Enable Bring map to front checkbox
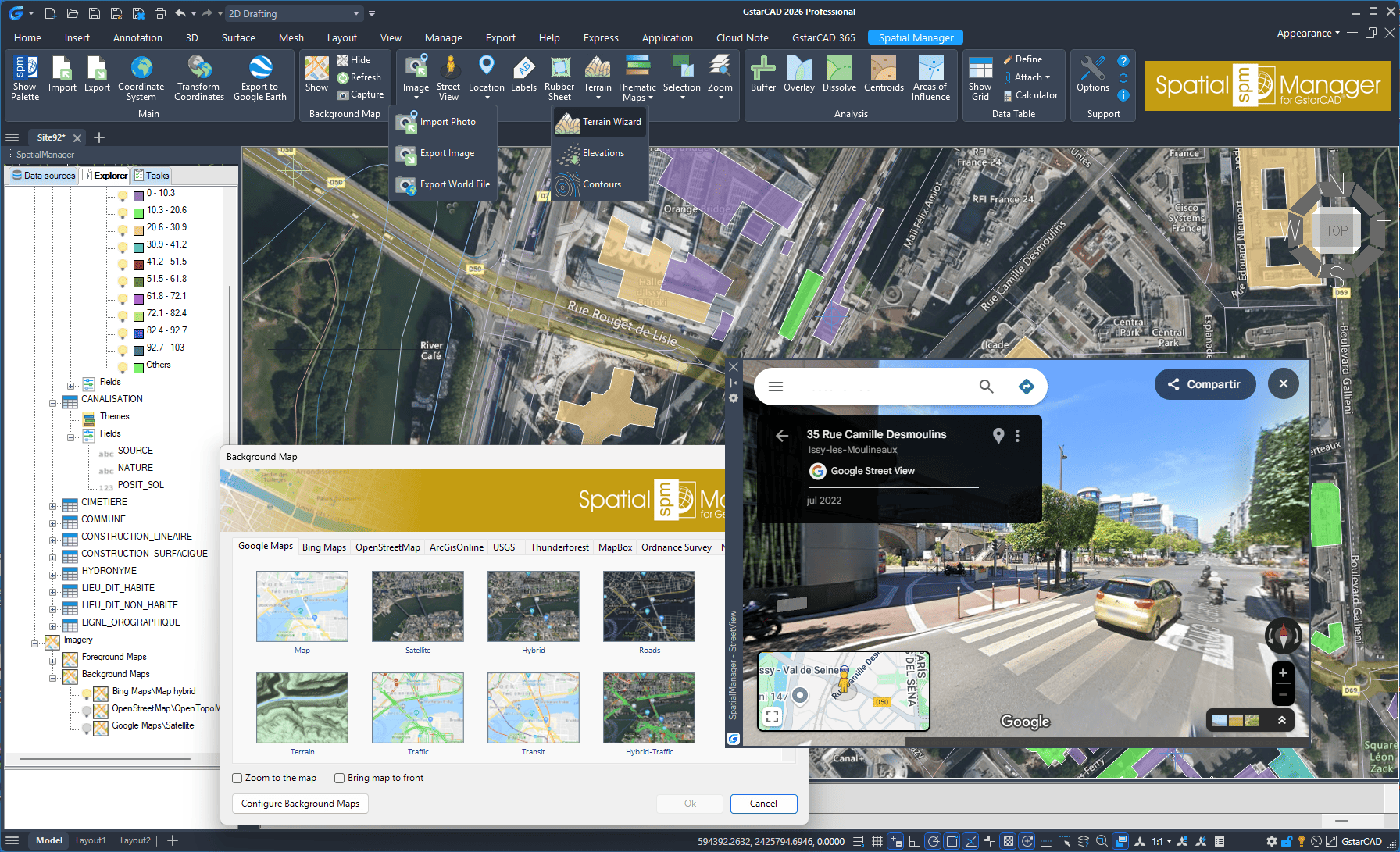 pos(339,778)
